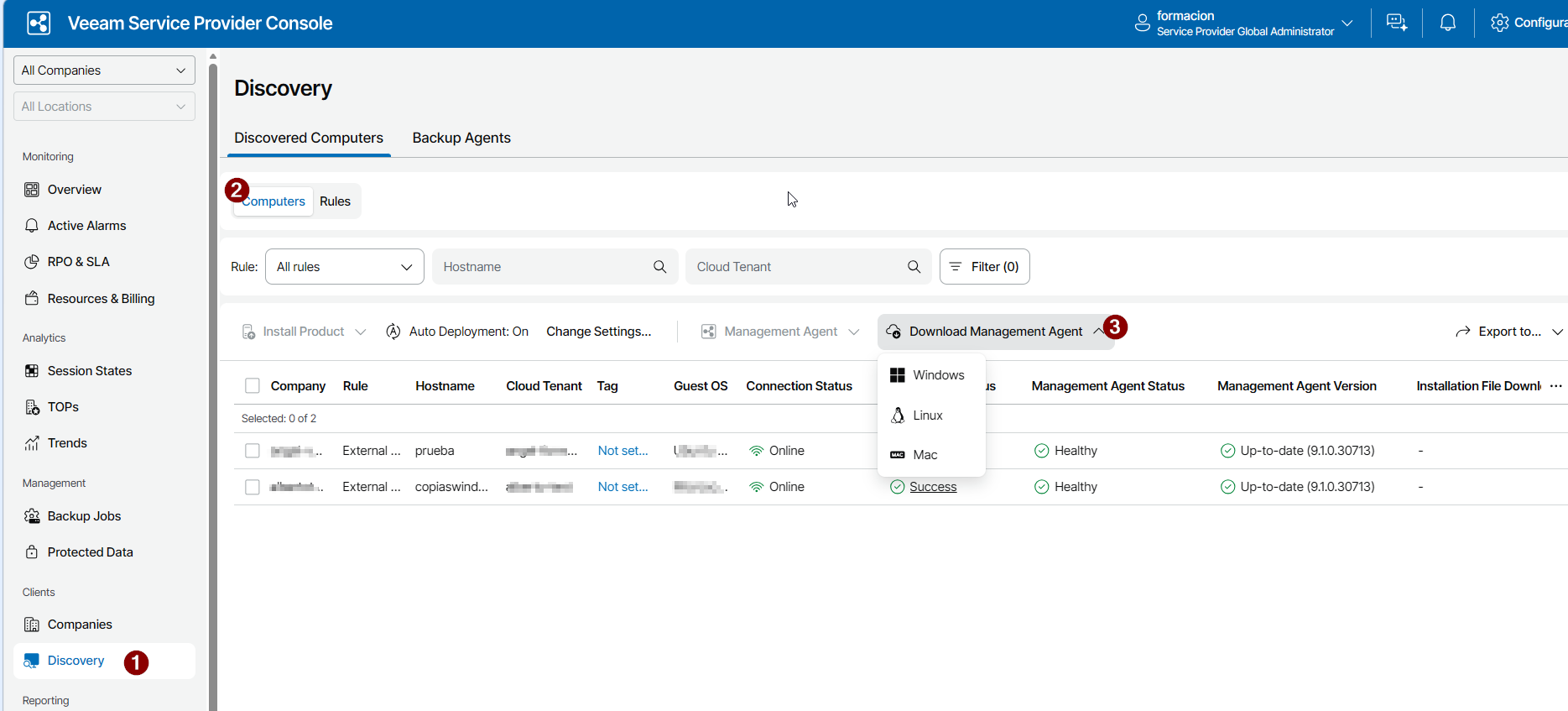Click the Discovery sidebar icon
The image size is (1568, 711).
32,661
